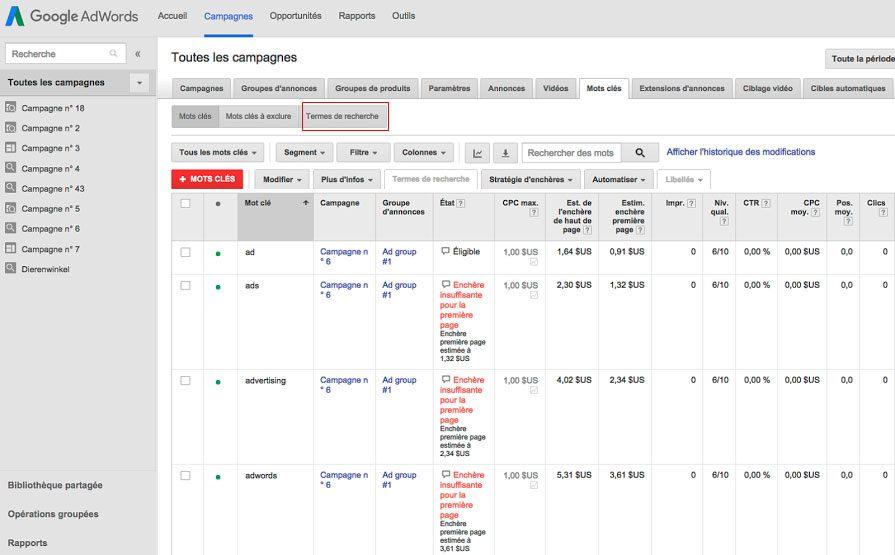
Task: Tick the checkbox for keyword advertising
Action: point(186,380)
